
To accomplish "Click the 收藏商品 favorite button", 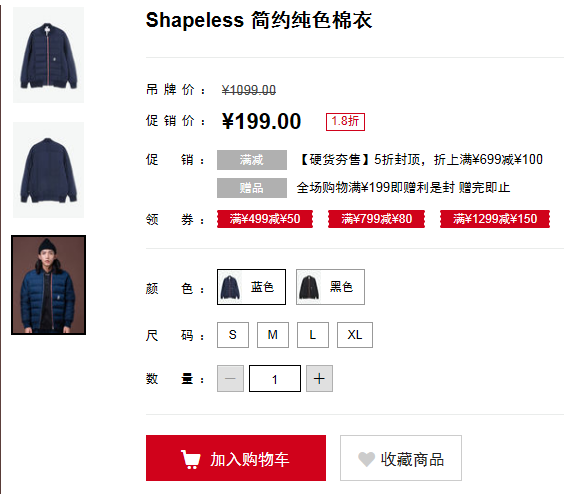I will (401, 458).
